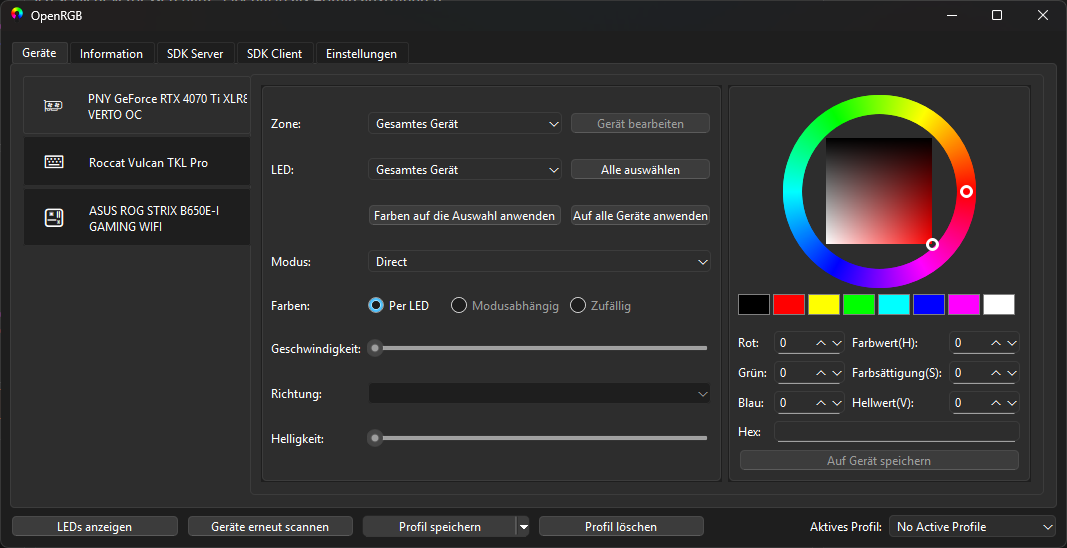
Task: Click Auf alle Geräte anwenden button
Action: pyautogui.click(x=640, y=216)
